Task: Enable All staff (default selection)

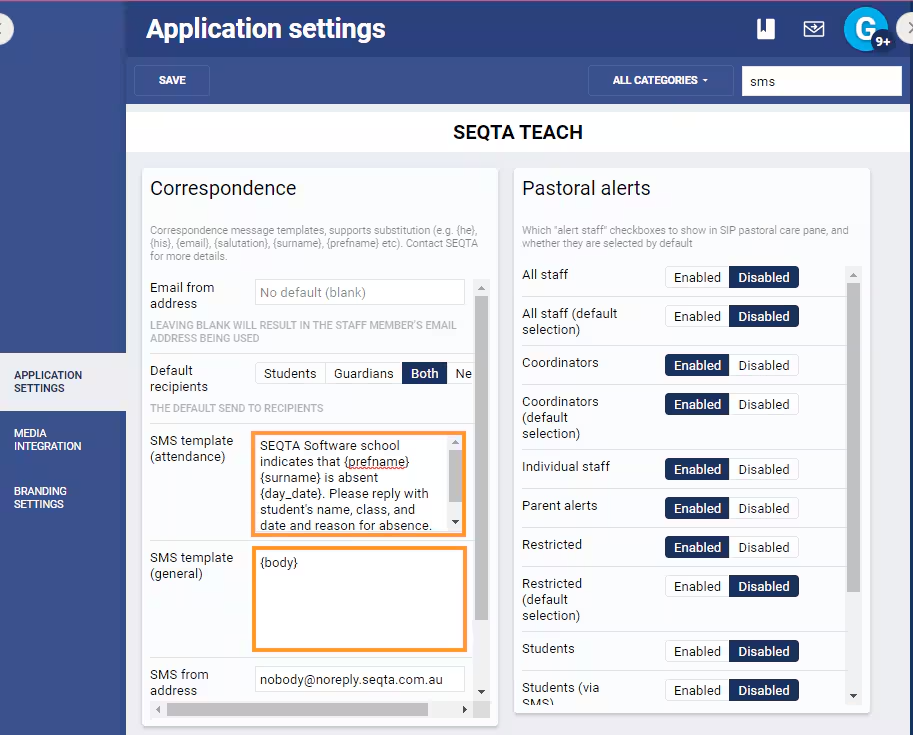Action: pyautogui.click(x=697, y=316)
